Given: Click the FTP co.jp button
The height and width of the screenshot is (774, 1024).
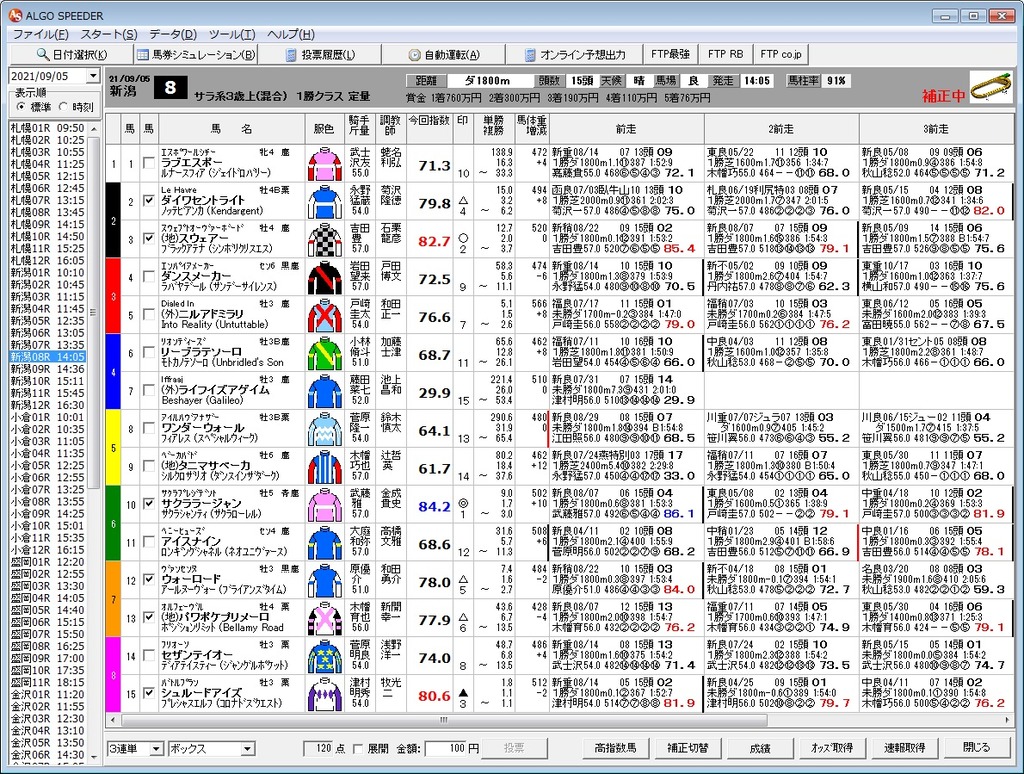Looking at the screenshot, I should point(781,54).
